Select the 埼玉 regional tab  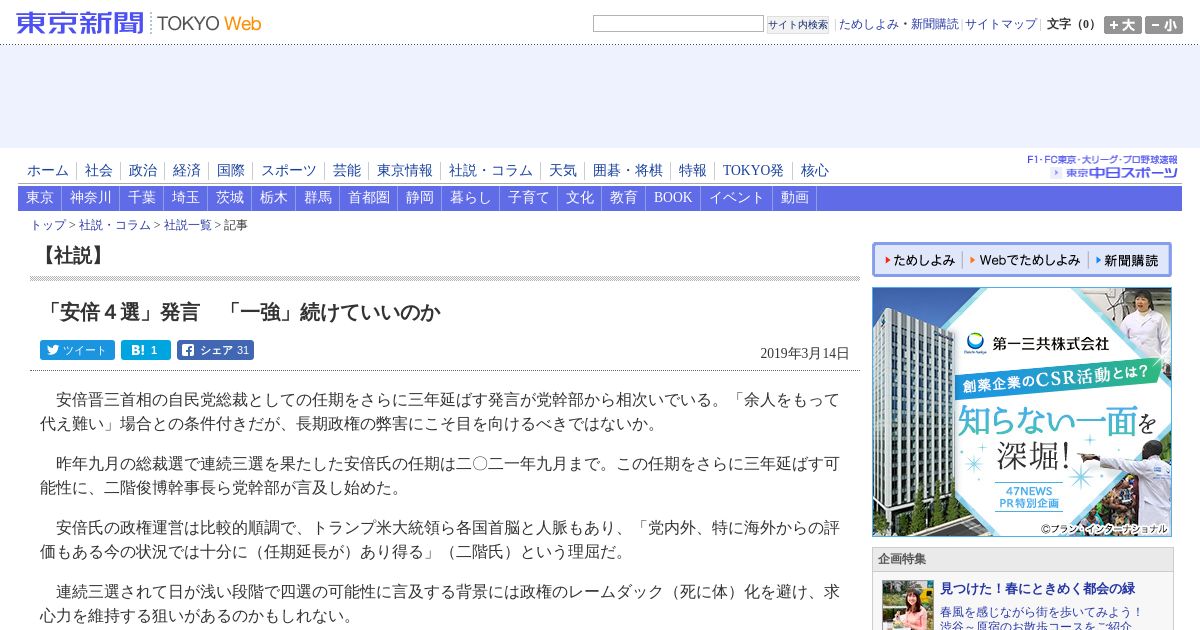[x=186, y=198]
